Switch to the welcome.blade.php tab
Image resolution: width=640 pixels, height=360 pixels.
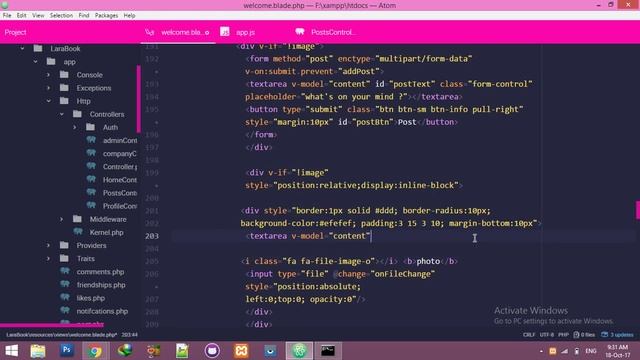click(178, 32)
